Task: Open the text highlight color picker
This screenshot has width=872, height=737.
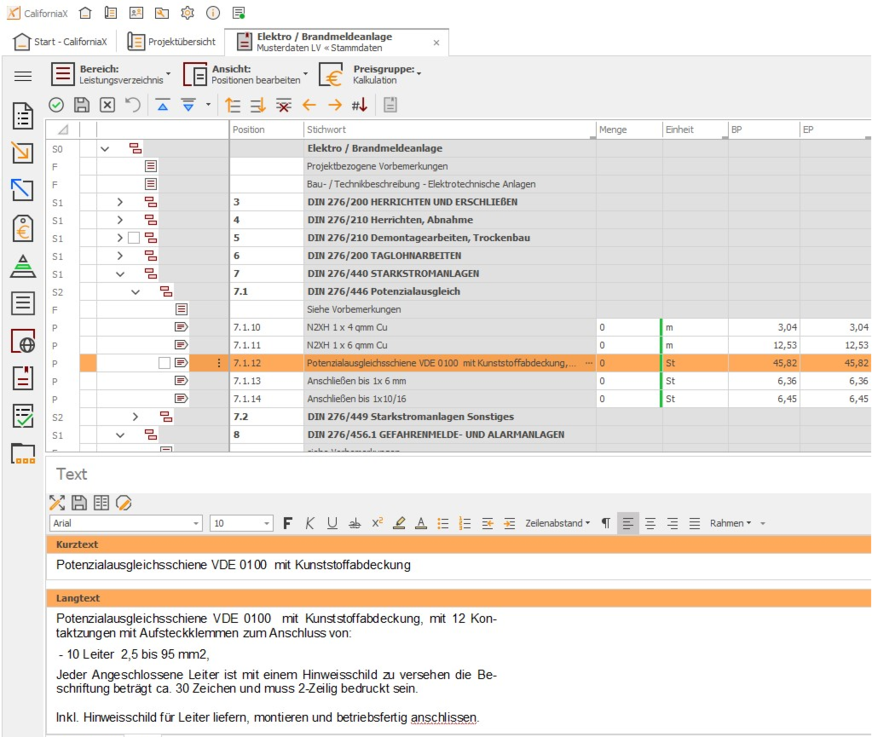Action: pos(399,523)
